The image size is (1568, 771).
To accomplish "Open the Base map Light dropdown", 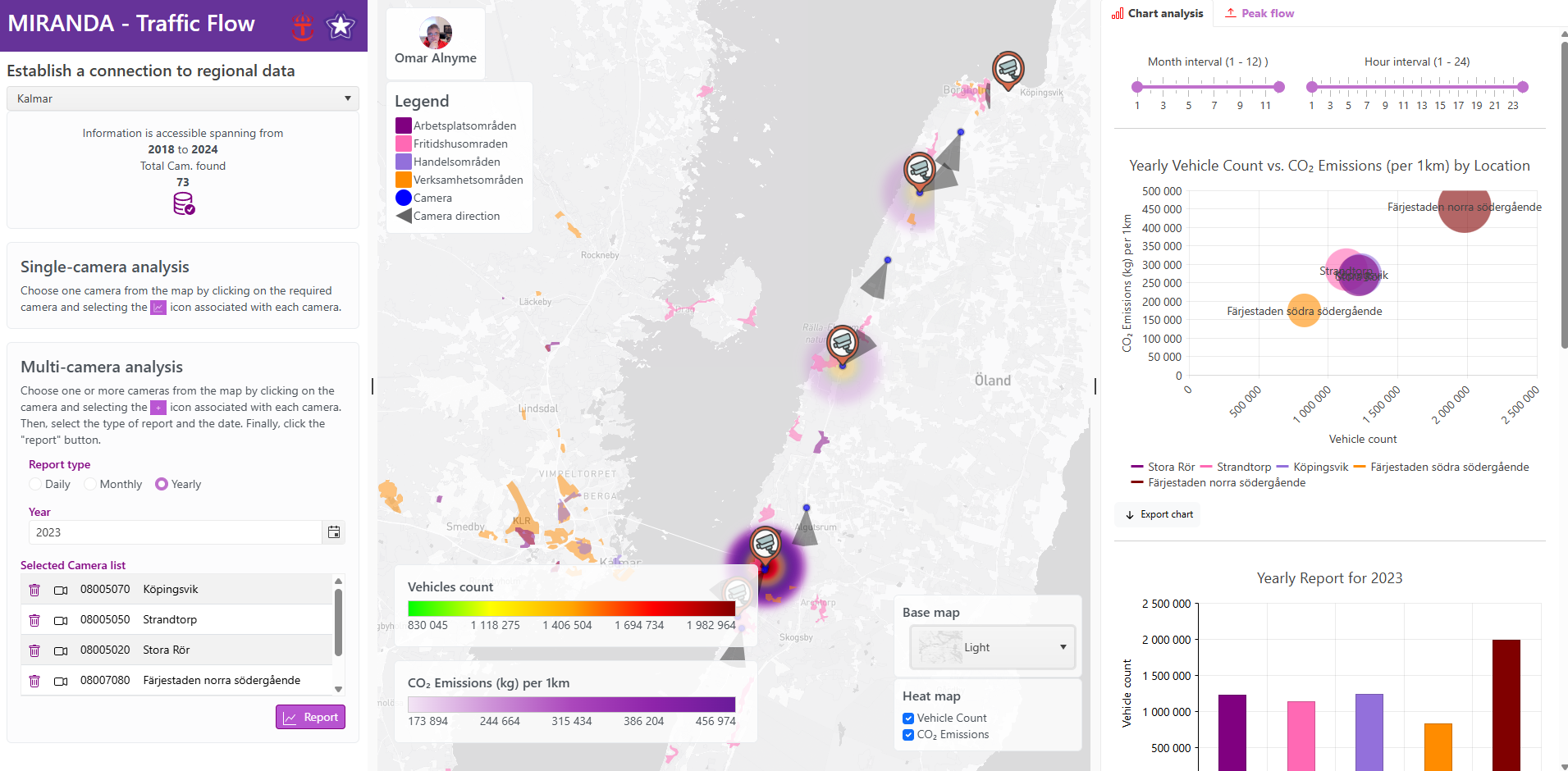I will click(x=993, y=647).
